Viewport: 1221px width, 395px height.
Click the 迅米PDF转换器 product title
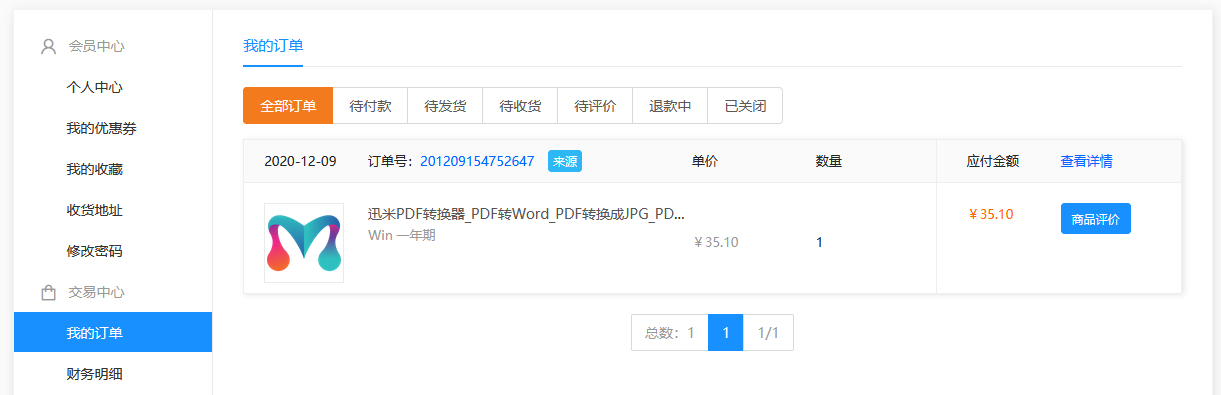tap(526, 215)
